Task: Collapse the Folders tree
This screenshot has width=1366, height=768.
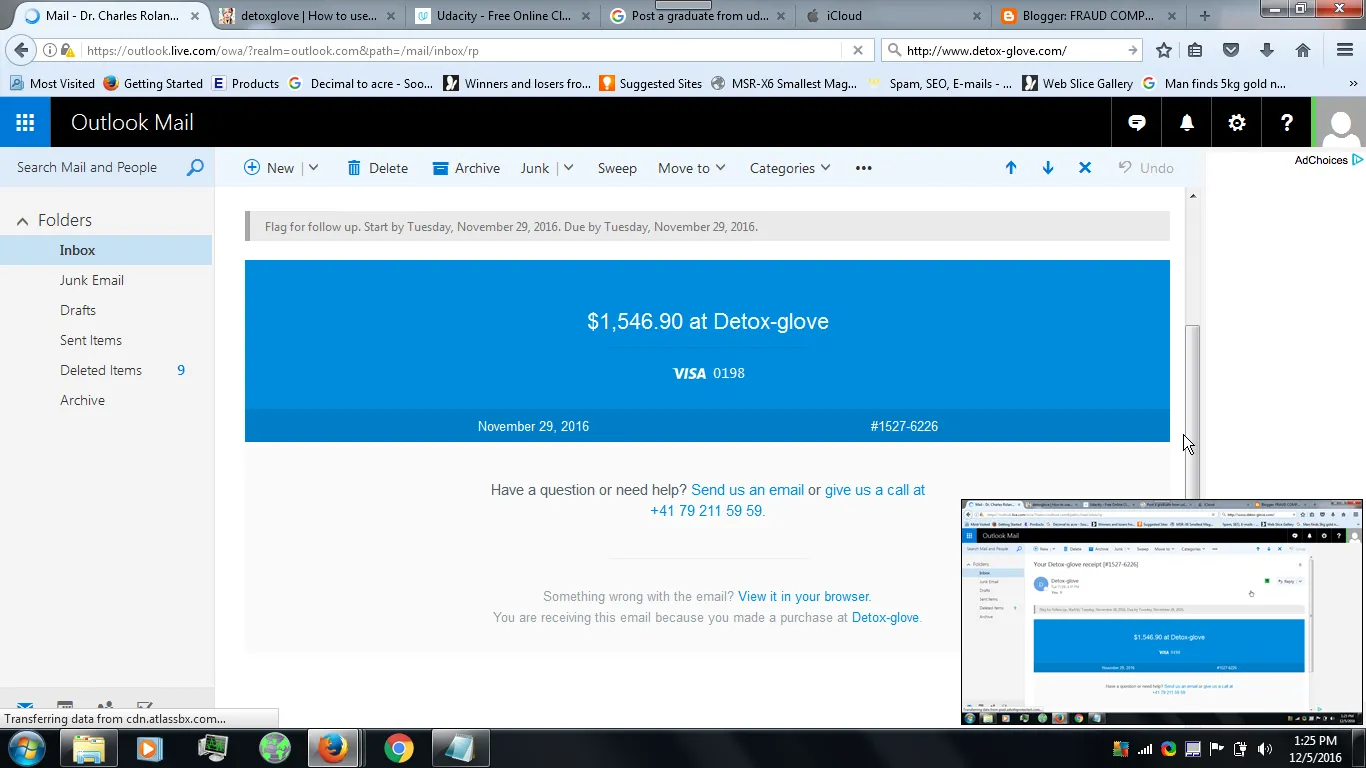Action: pos(23,221)
